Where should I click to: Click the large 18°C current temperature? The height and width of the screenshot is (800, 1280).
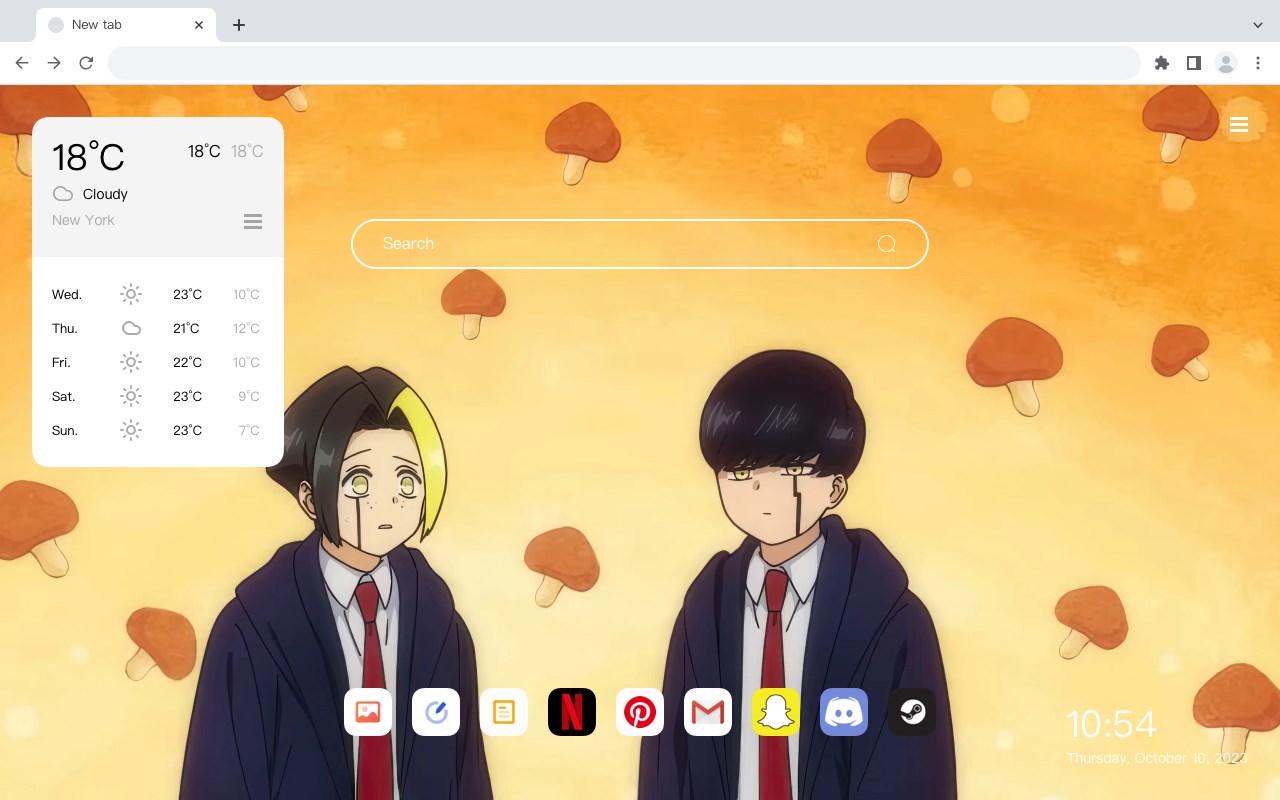[x=88, y=157]
